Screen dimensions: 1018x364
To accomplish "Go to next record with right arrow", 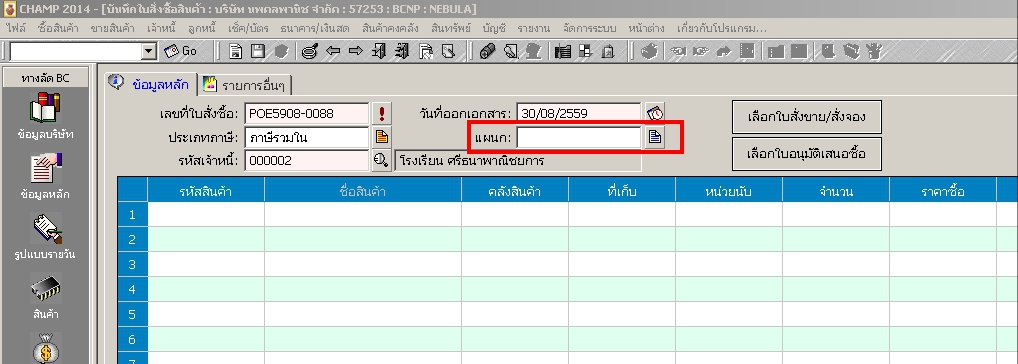I will coord(356,51).
